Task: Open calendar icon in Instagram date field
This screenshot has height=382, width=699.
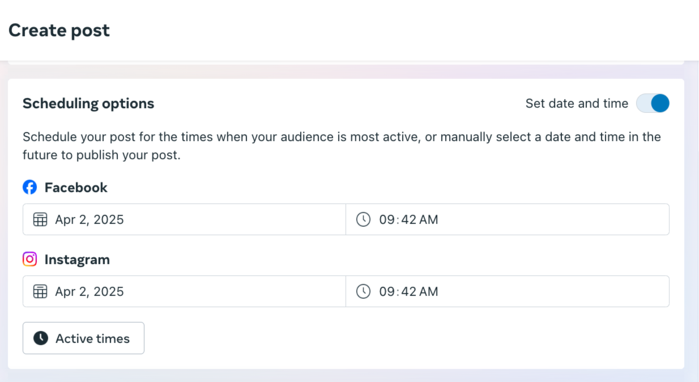Action: 40,292
